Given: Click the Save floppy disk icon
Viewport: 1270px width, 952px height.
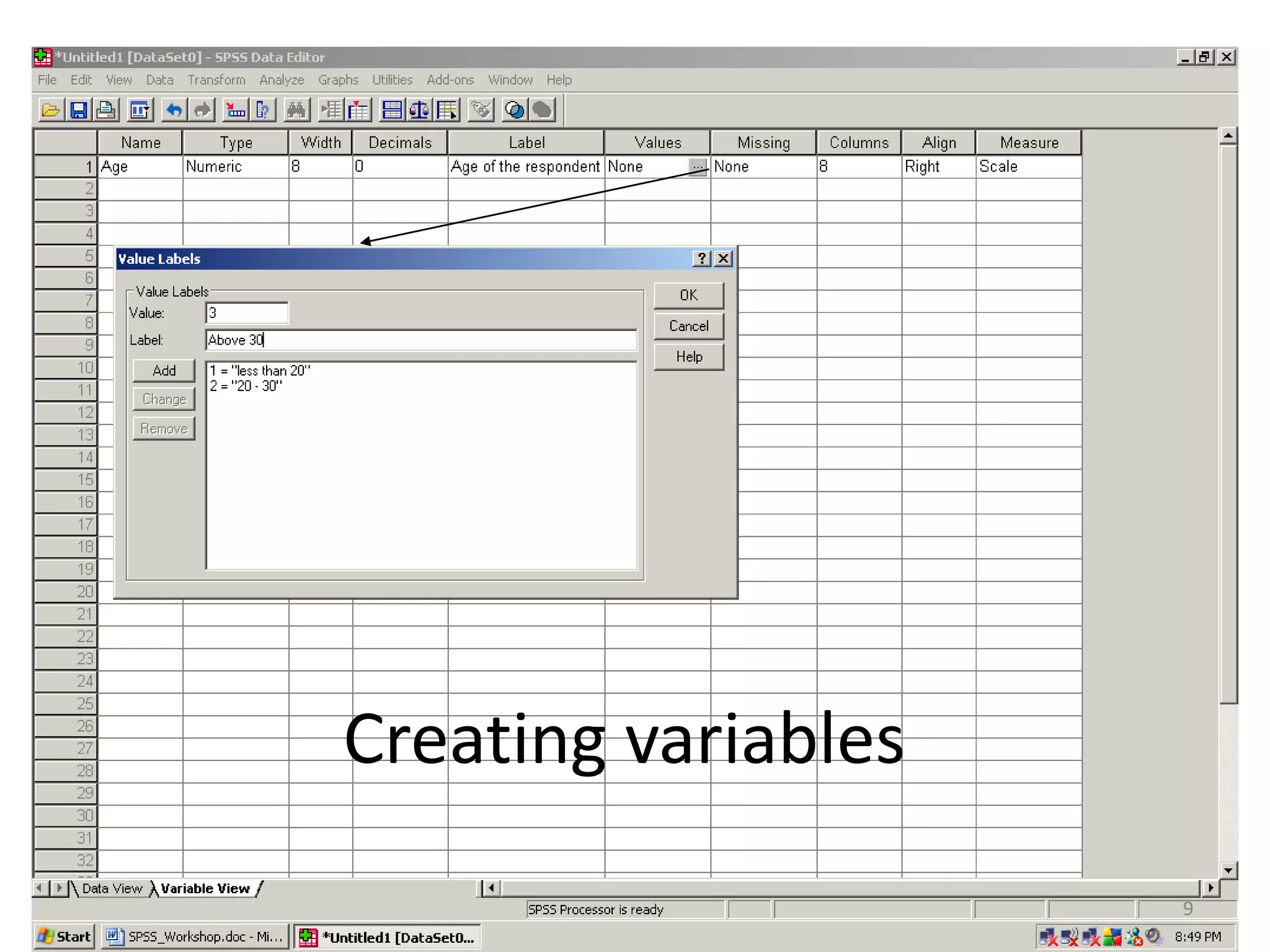Looking at the screenshot, I should coord(79,110).
